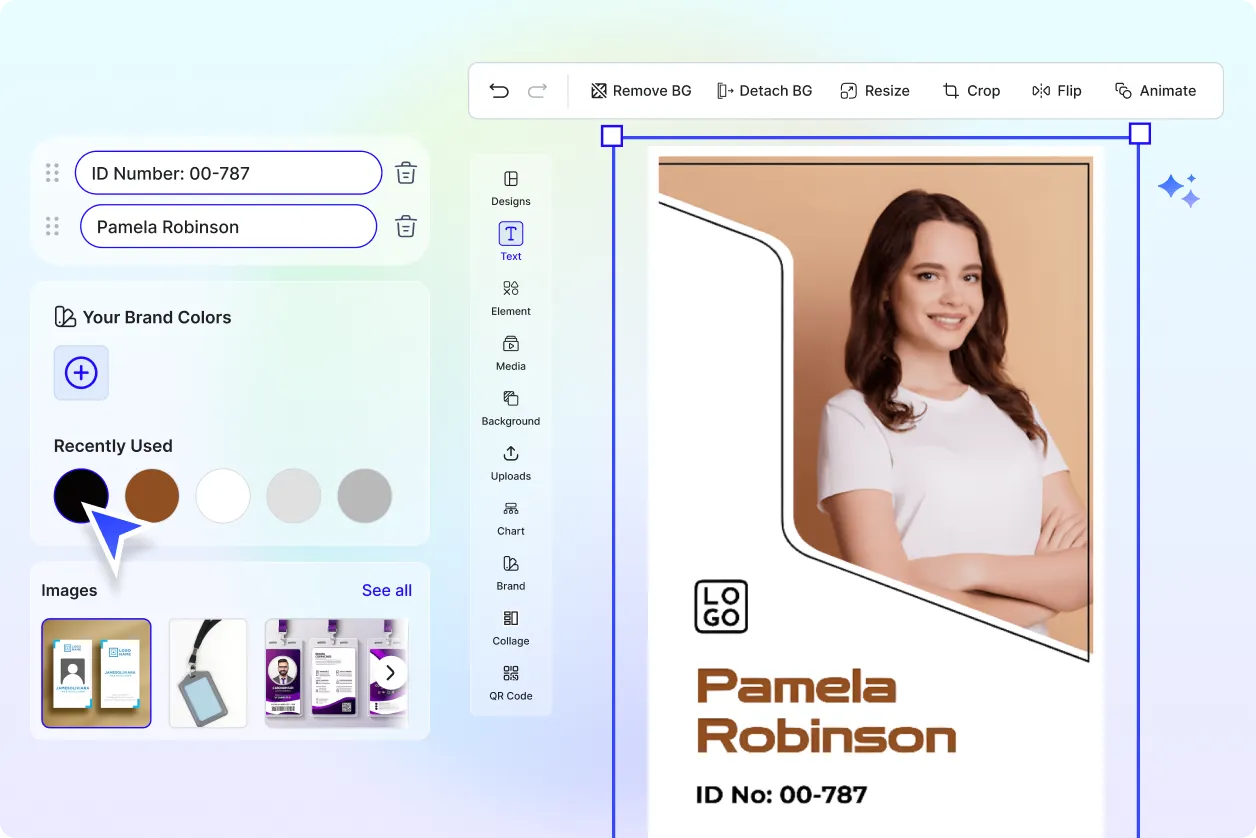
Task: Open the Animate options
Action: pos(1156,90)
